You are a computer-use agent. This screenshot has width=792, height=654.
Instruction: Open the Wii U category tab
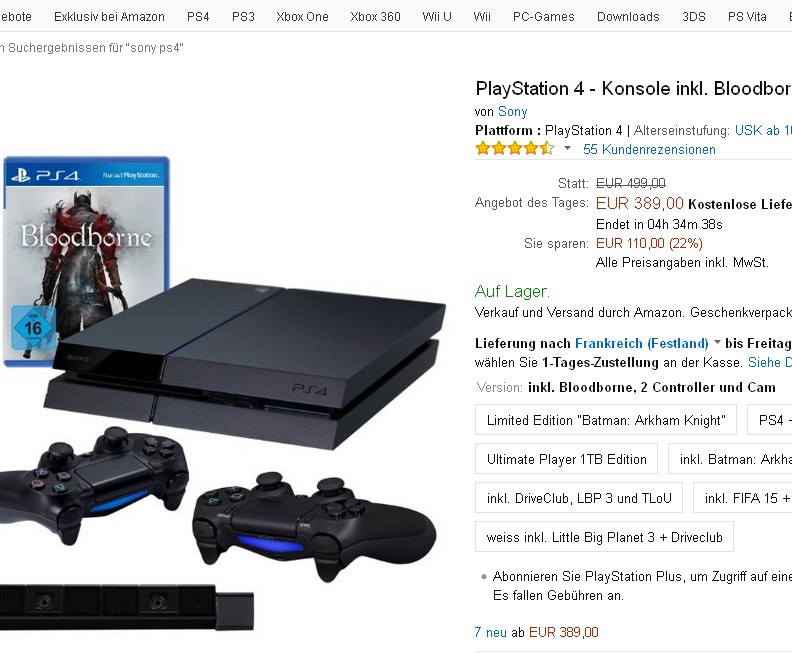pos(436,17)
